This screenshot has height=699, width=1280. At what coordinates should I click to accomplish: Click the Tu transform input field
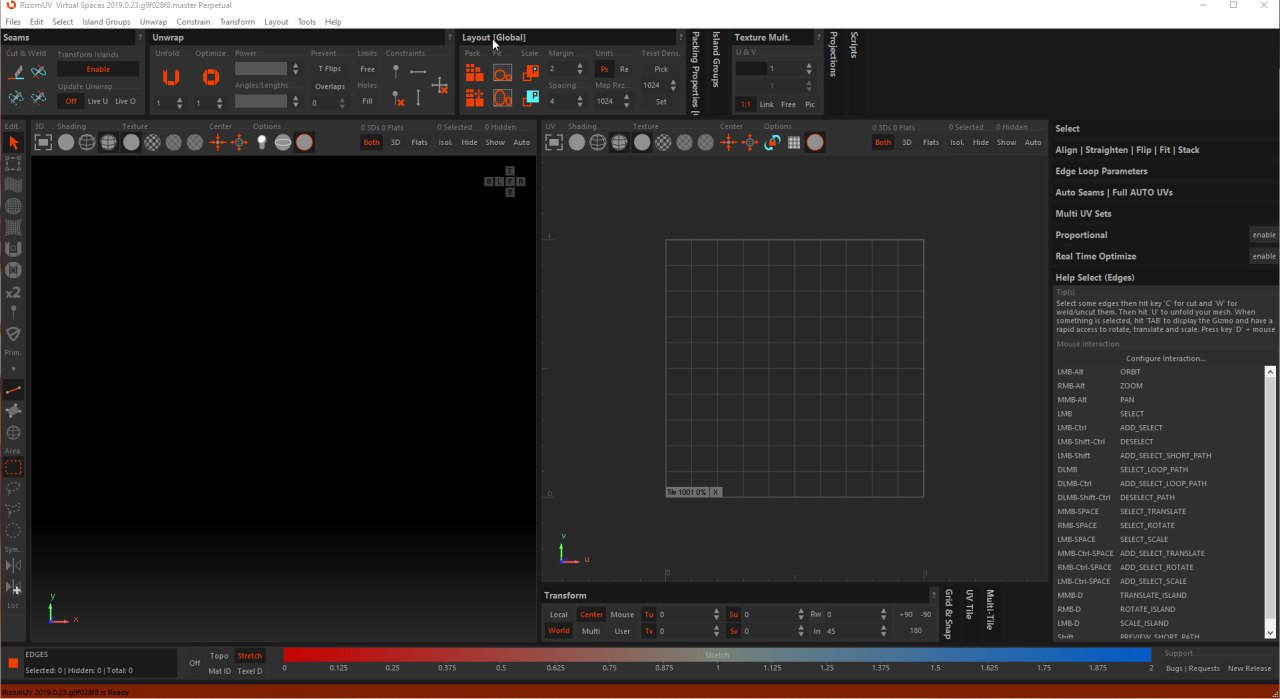point(685,614)
